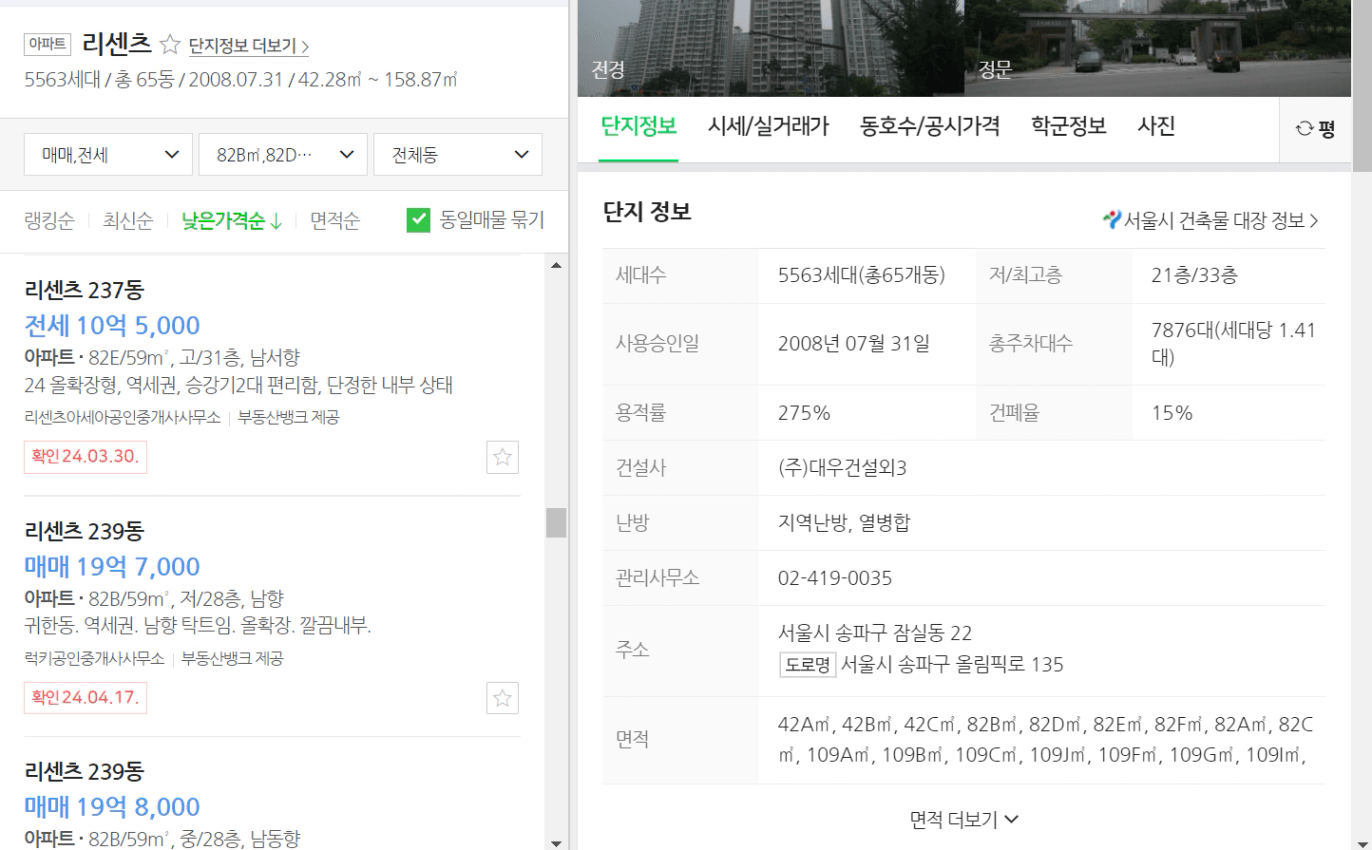Open the 82B㎡,82D area filter dropdown
The image size is (1372, 850).
tap(283, 155)
